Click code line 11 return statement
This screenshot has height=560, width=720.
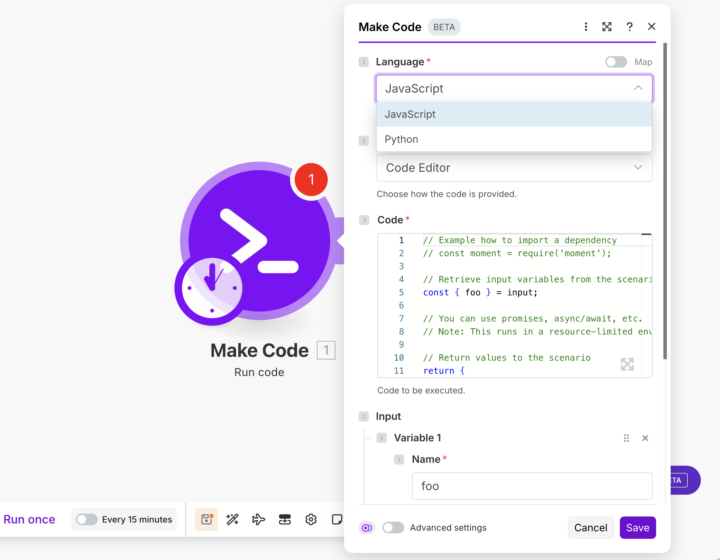click(444, 370)
